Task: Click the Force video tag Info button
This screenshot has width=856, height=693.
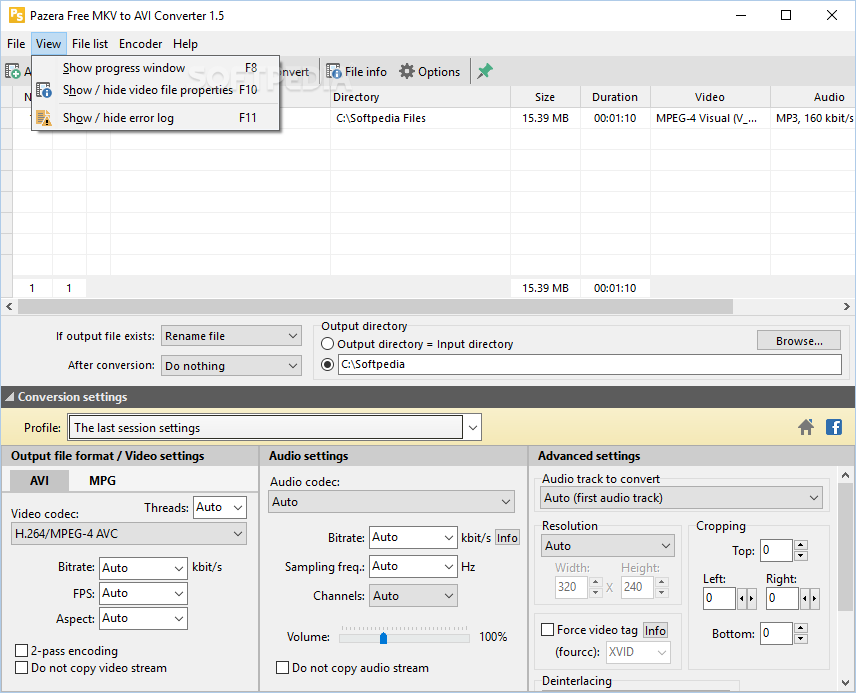Action: tap(655, 631)
